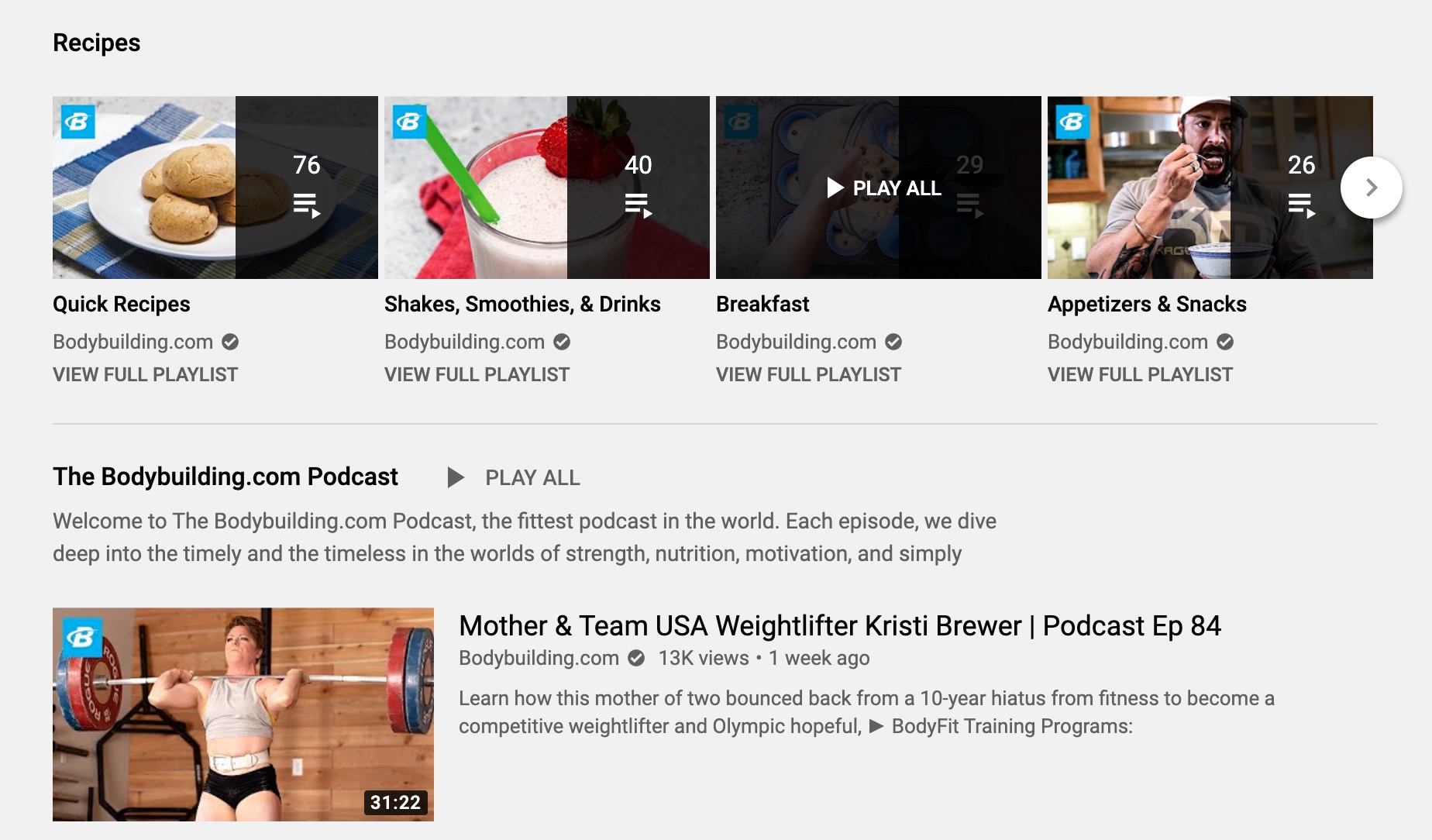Click the '13K views' text
1432x840 pixels.
pos(704,658)
